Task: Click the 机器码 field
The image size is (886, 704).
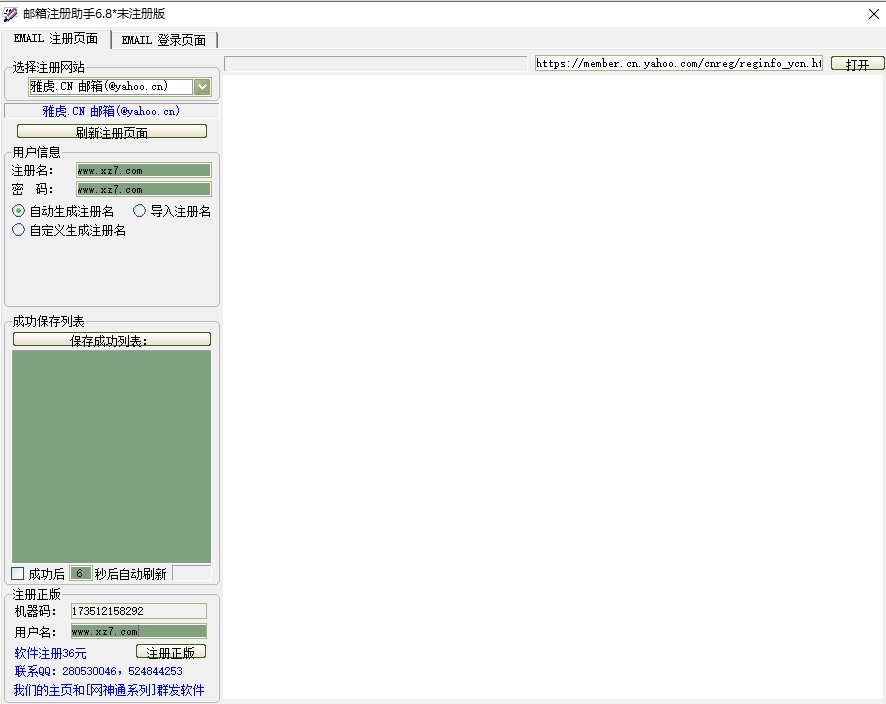Action: tap(138, 611)
